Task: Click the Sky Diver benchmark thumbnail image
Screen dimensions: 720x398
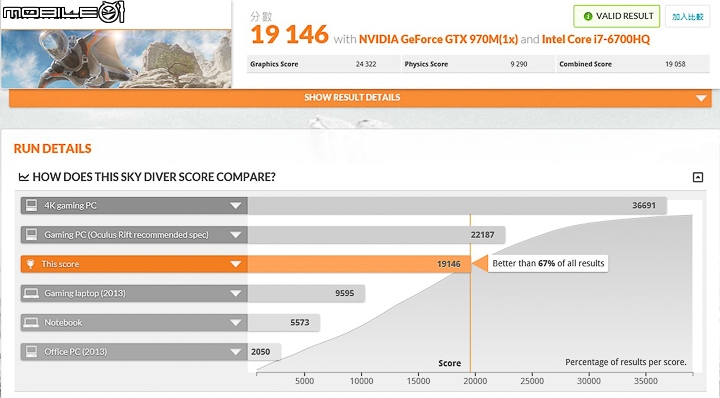Action: tap(116, 59)
